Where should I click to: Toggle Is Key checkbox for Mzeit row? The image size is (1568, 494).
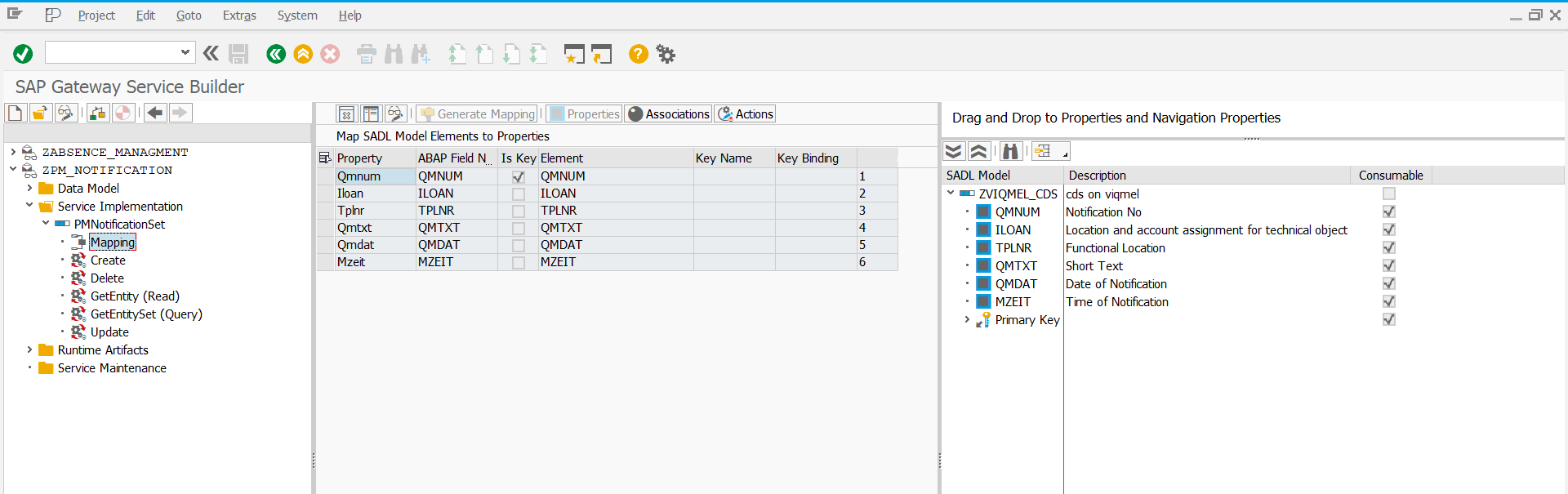click(519, 262)
